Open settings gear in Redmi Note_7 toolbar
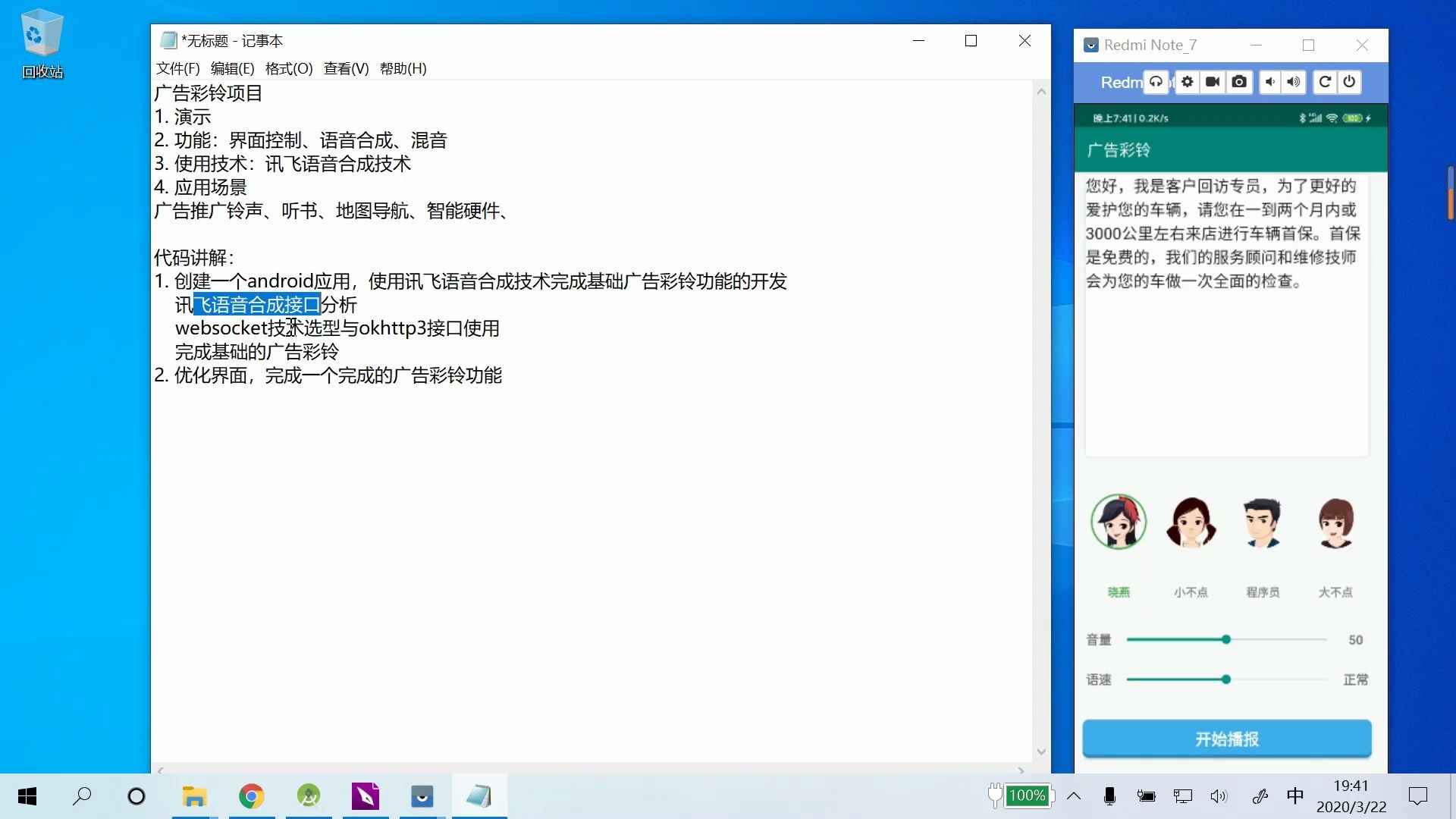The width and height of the screenshot is (1456, 819). coord(1187,82)
